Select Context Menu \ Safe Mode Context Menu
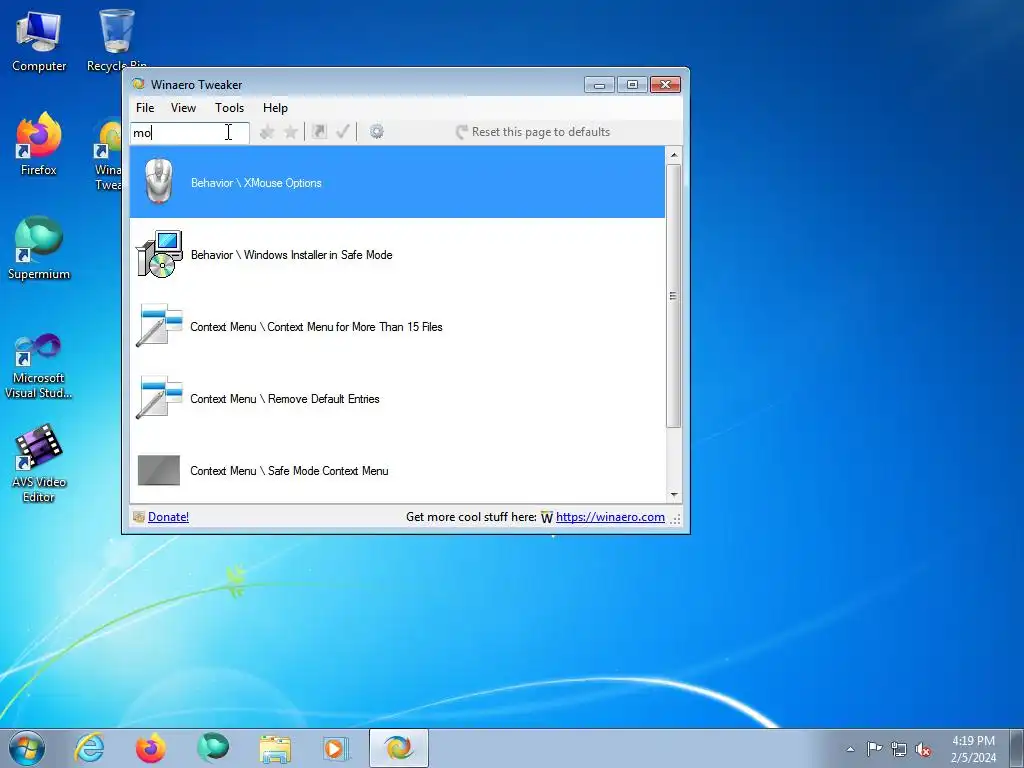Image resolution: width=1024 pixels, height=768 pixels. tap(397, 470)
